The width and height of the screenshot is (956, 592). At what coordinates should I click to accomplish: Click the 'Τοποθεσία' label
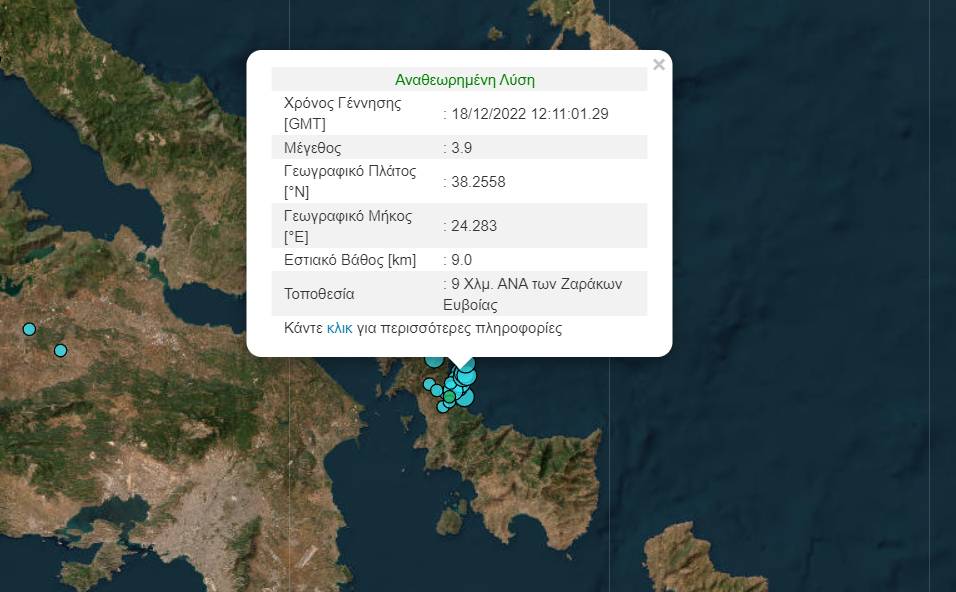(319, 294)
